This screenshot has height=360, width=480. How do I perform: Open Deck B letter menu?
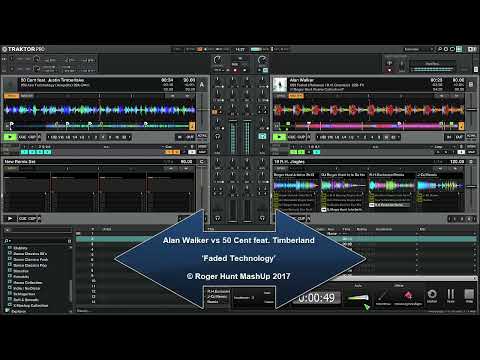click(x=471, y=84)
